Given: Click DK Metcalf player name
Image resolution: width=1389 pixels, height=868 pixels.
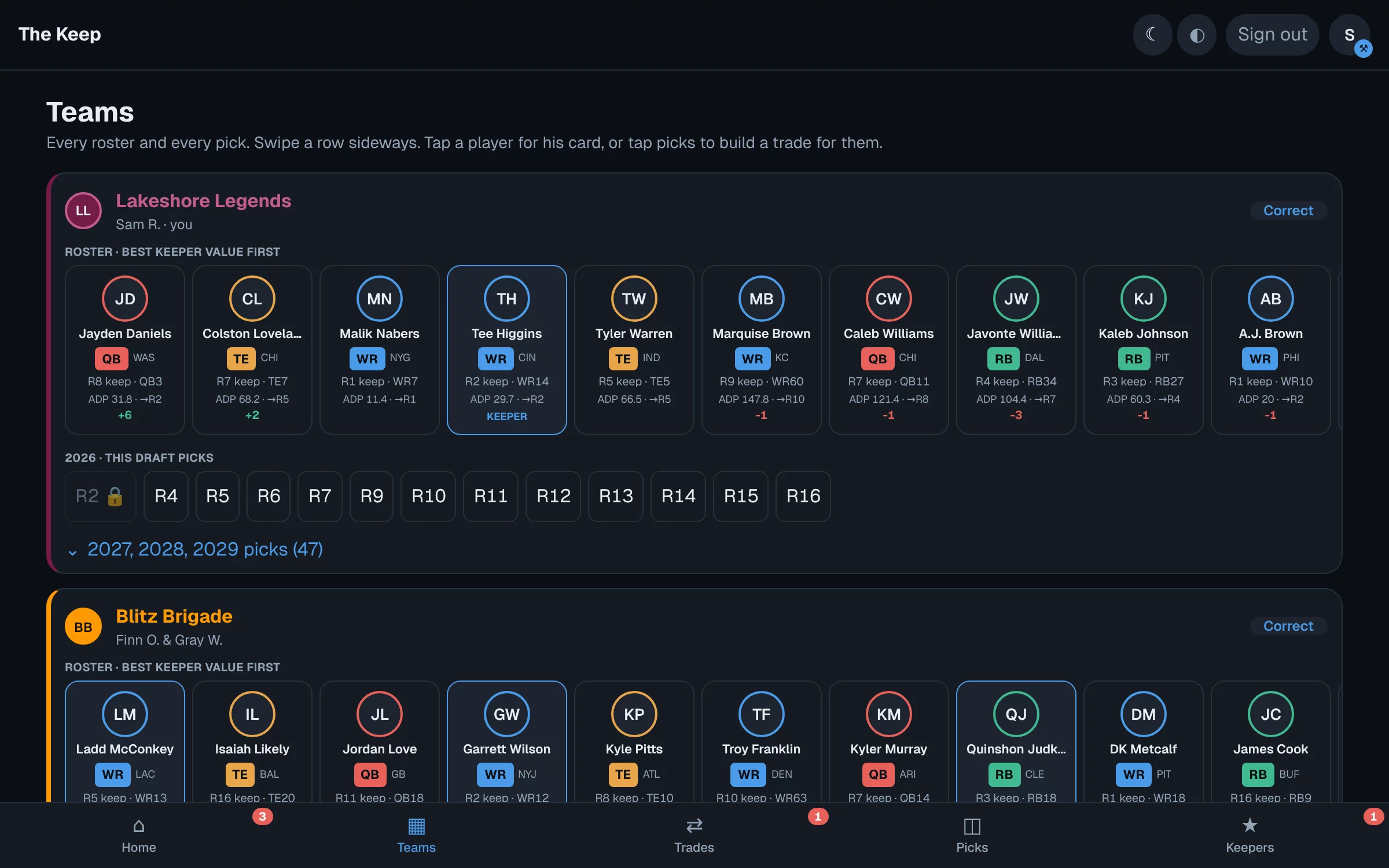Looking at the screenshot, I should click(1144, 749).
